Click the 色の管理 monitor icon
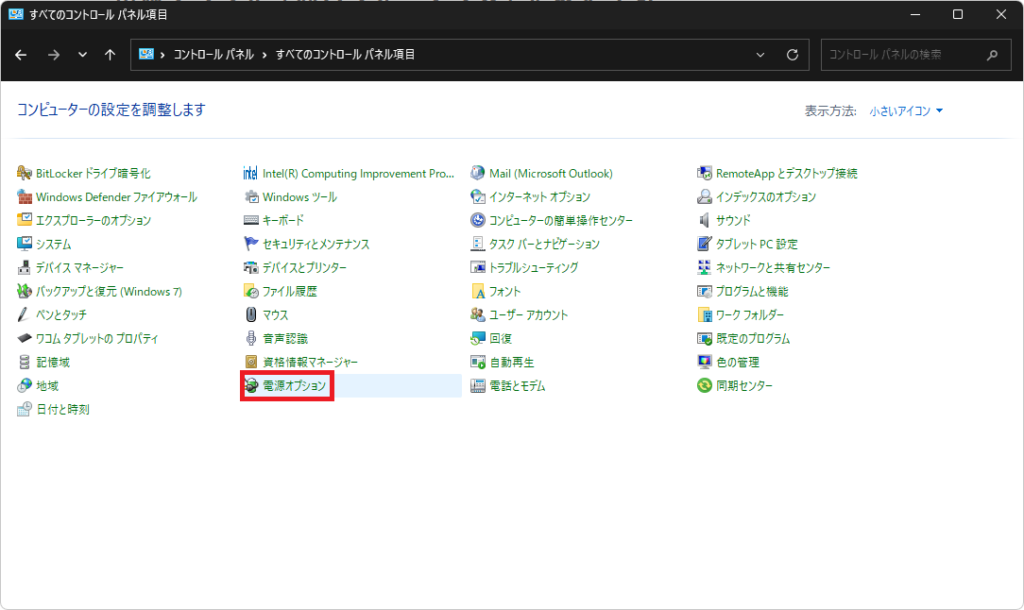Viewport: 1024px width, 610px height. (705, 362)
